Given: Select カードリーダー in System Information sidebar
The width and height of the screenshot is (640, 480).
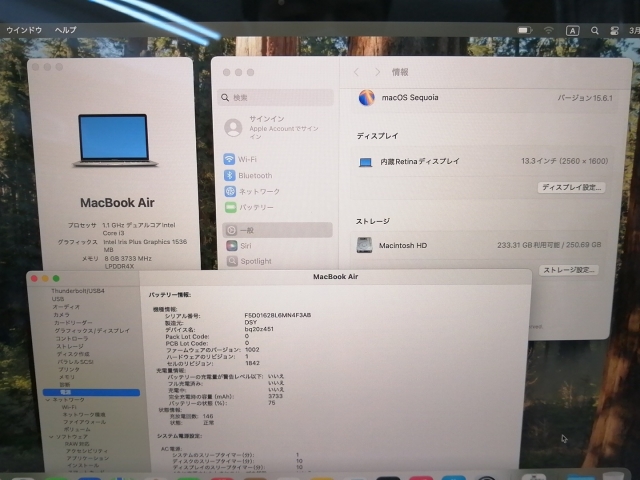Looking at the screenshot, I should (x=73, y=322).
